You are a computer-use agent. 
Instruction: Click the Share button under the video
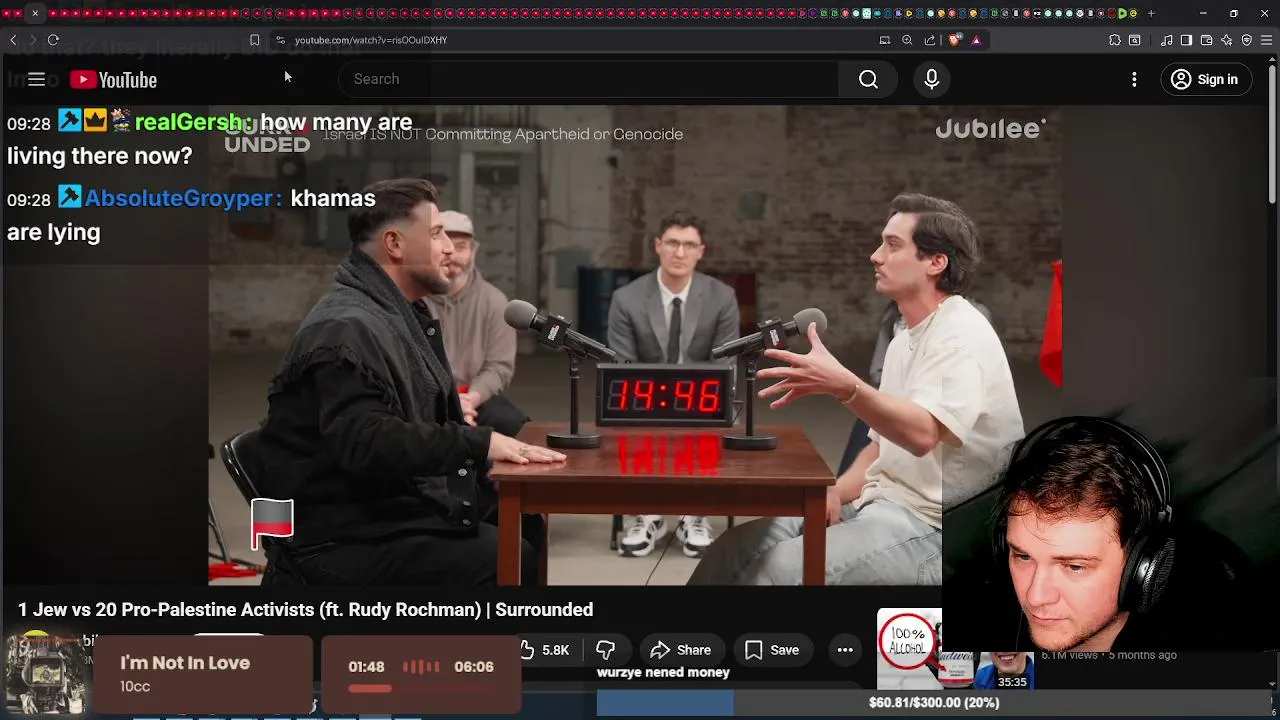point(680,650)
